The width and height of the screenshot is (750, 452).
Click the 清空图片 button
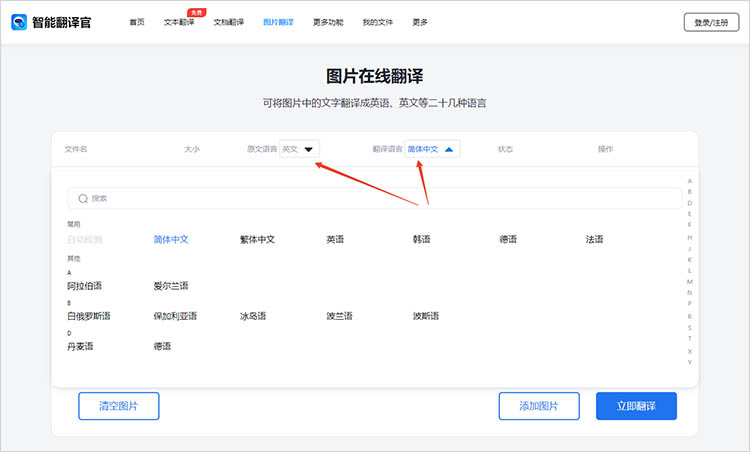point(119,406)
